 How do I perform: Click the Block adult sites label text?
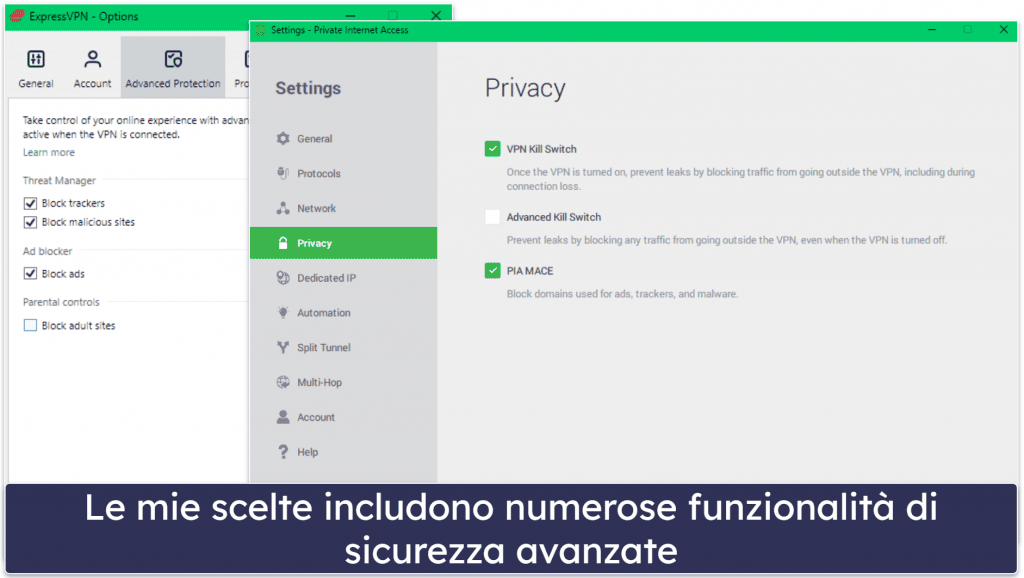[78, 325]
